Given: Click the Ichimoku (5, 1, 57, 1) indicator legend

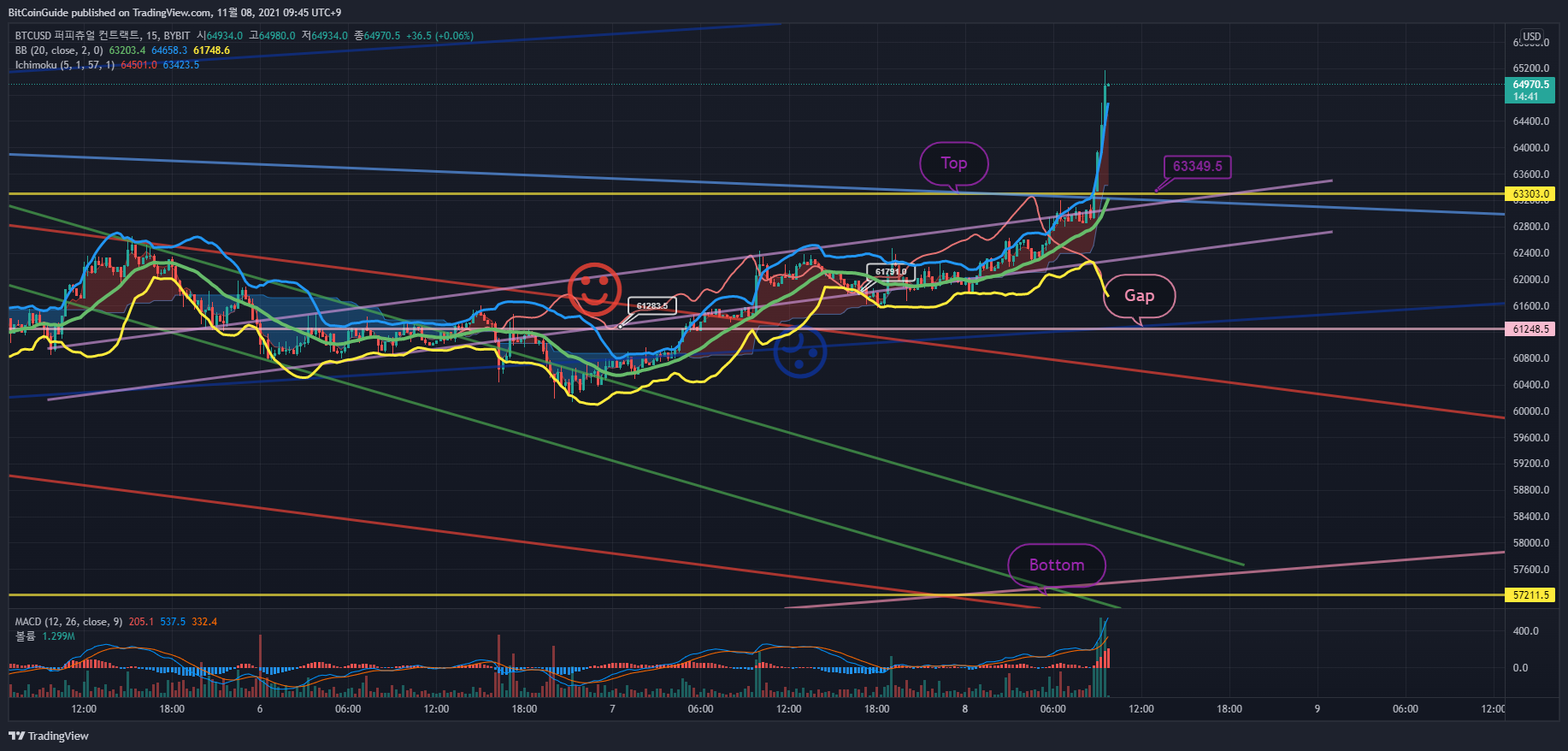Looking at the screenshot, I should coord(65,65).
